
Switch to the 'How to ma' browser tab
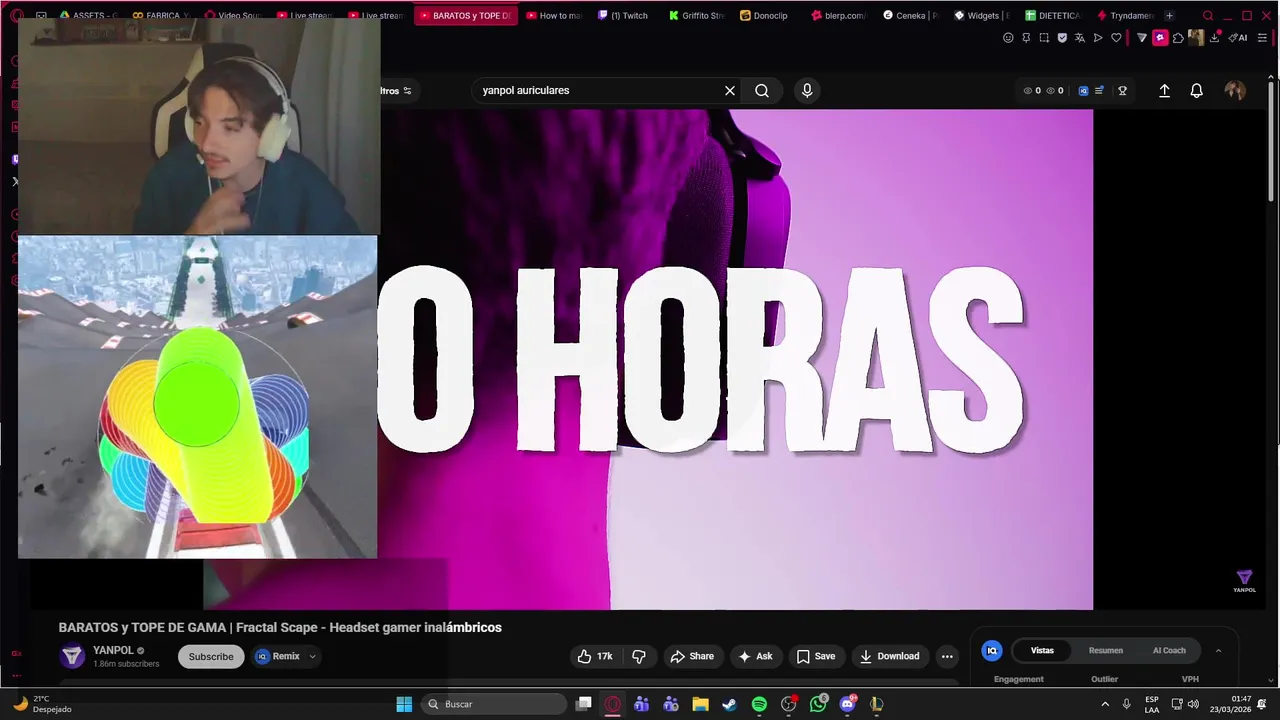click(x=553, y=15)
